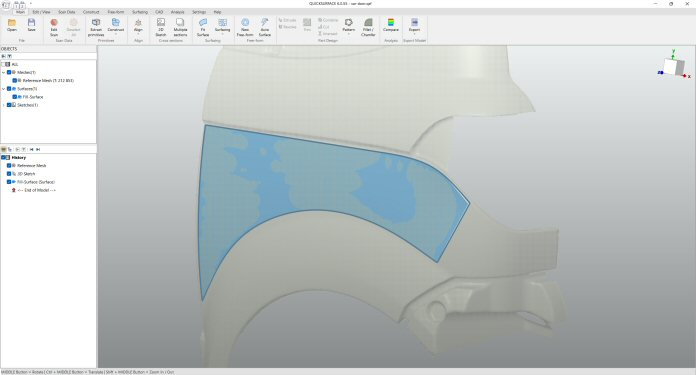This screenshot has height=375, width=696.
Task: Activate the Fillet / Chamfer tool
Action: [x=368, y=27]
